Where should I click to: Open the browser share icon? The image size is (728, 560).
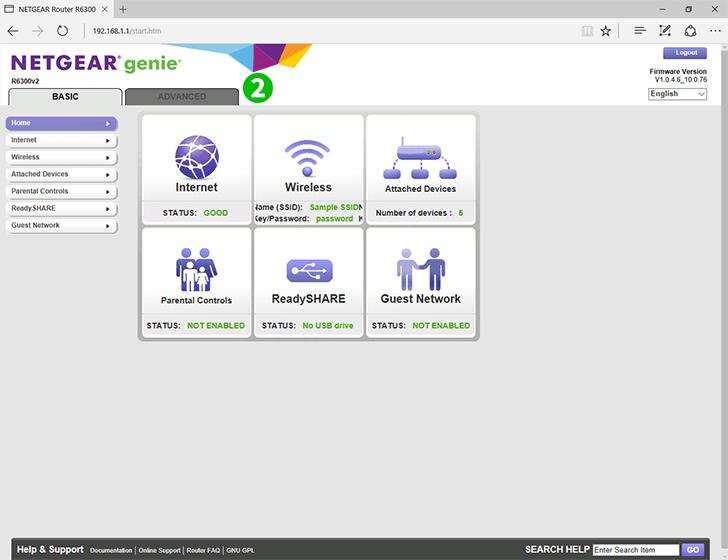coord(690,31)
